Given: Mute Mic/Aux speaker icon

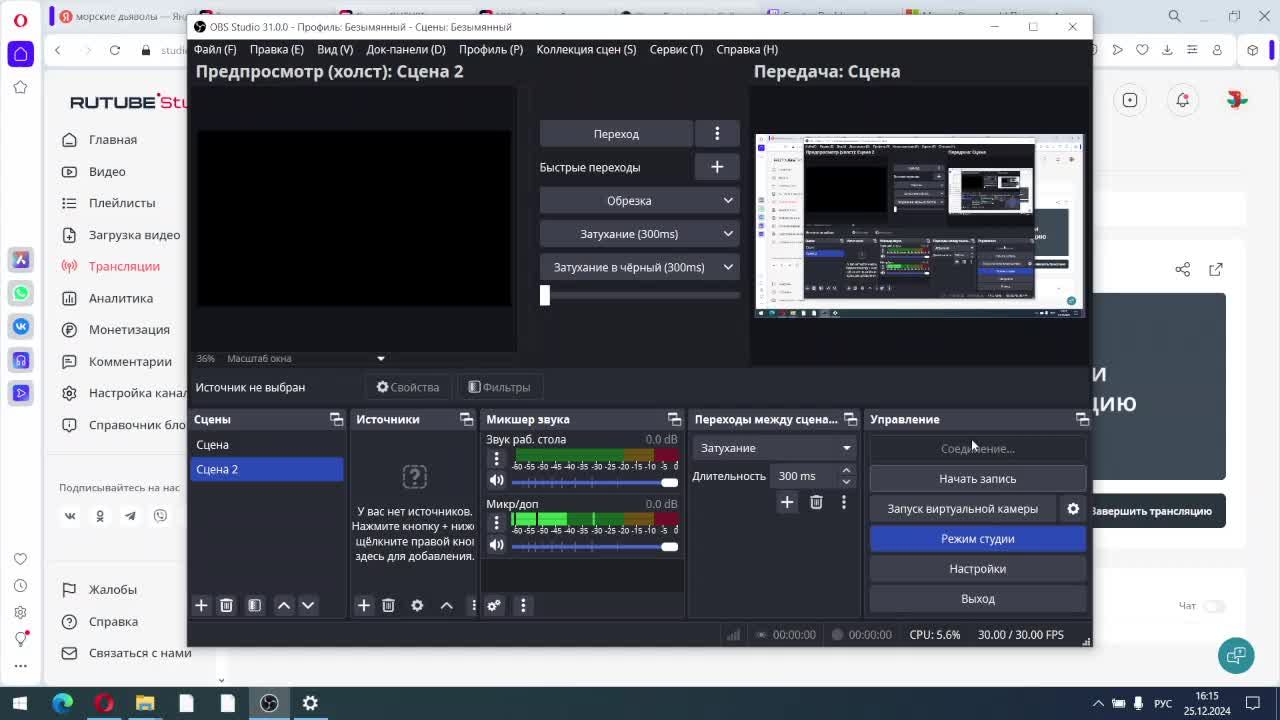Looking at the screenshot, I should (496, 545).
